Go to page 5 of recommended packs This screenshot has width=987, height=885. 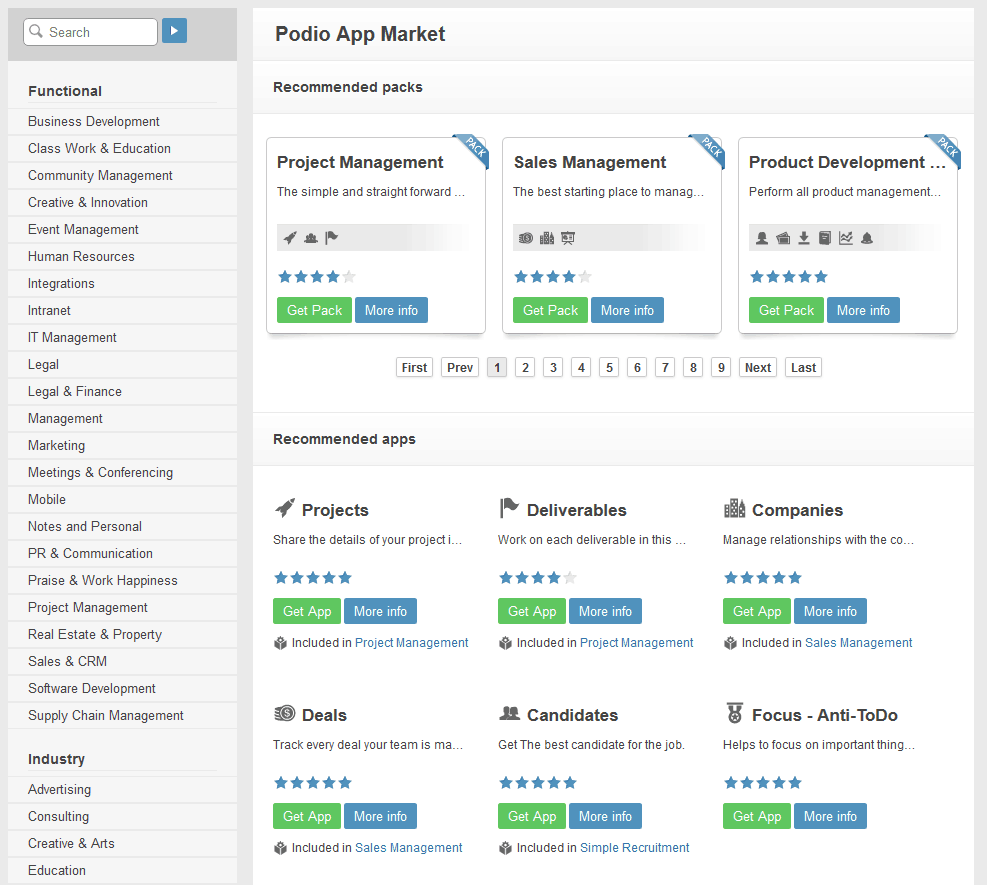[609, 367]
